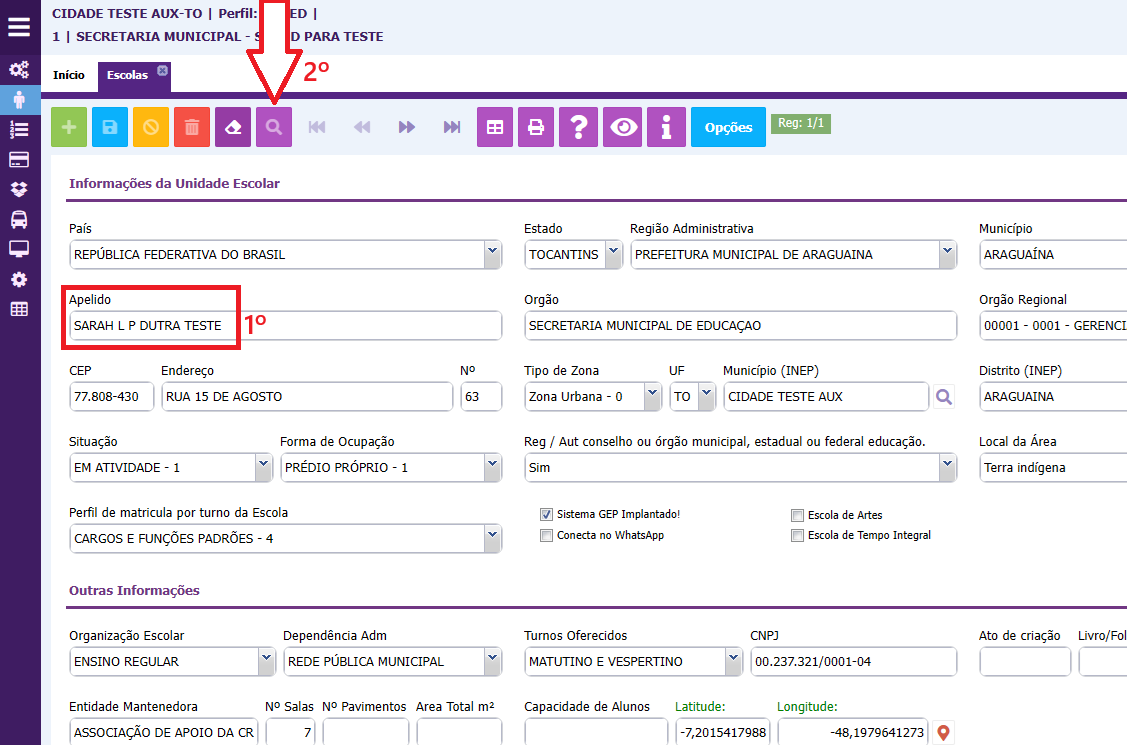Open the Situação dropdown
The height and width of the screenshot is (745, 1127).
pos(264,467)
